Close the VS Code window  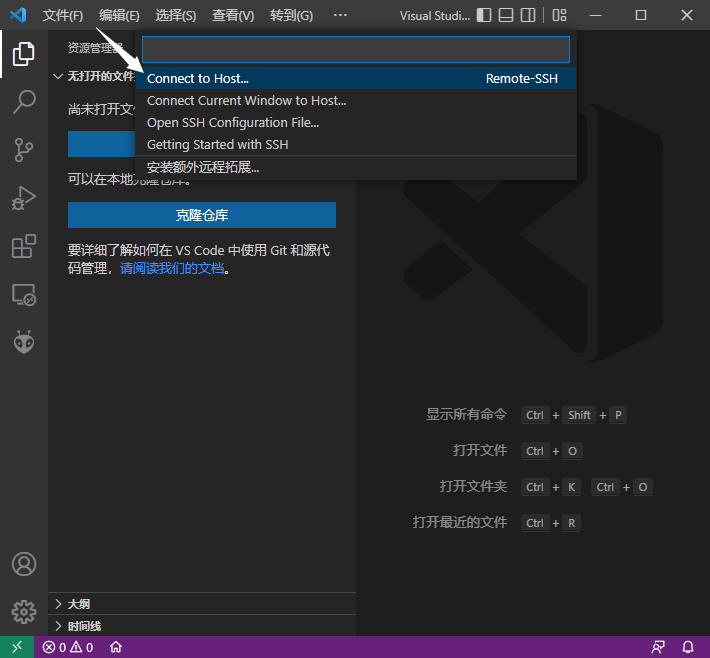coord(687,15)
